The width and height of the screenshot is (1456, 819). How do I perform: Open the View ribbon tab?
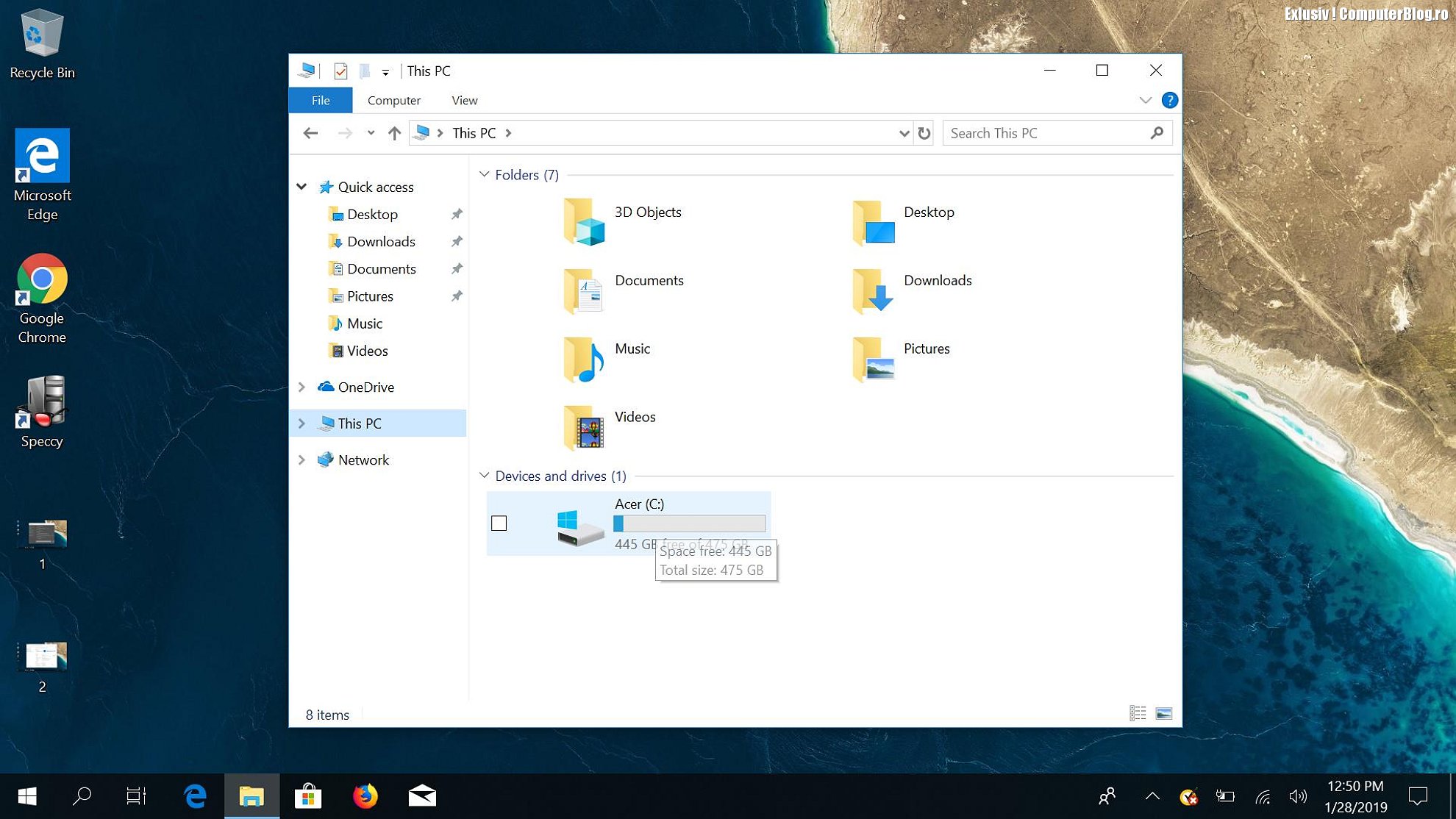(464, 100)
